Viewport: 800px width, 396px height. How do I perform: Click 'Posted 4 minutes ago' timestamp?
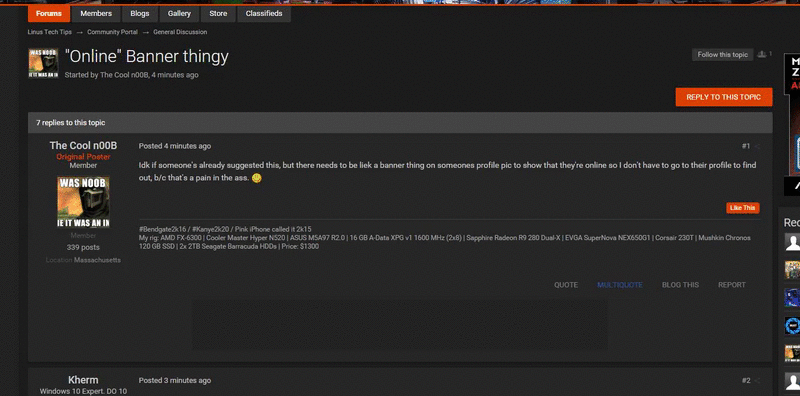pyautogui.click(x=174, y=146)
